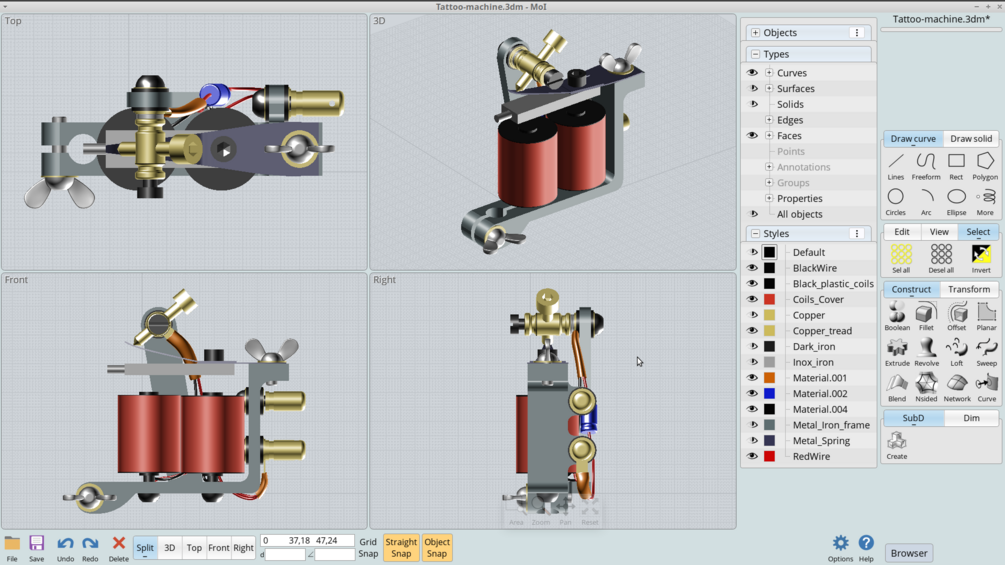Viewport: 1005px width, 565px height.
Task: Click the Invert selection icon
Action: 981,259
